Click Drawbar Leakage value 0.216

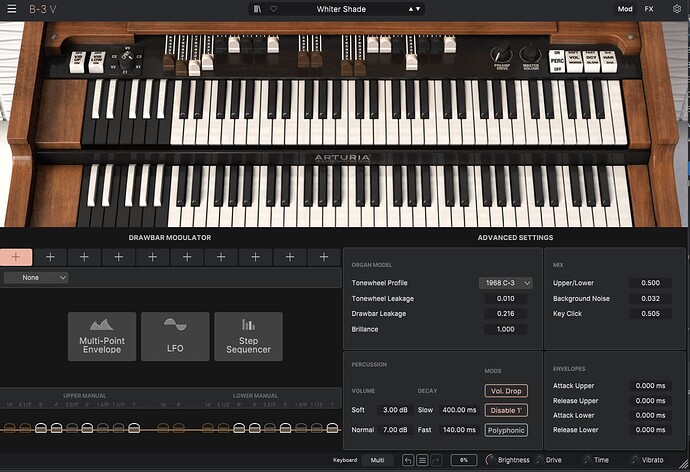(506, 314)
